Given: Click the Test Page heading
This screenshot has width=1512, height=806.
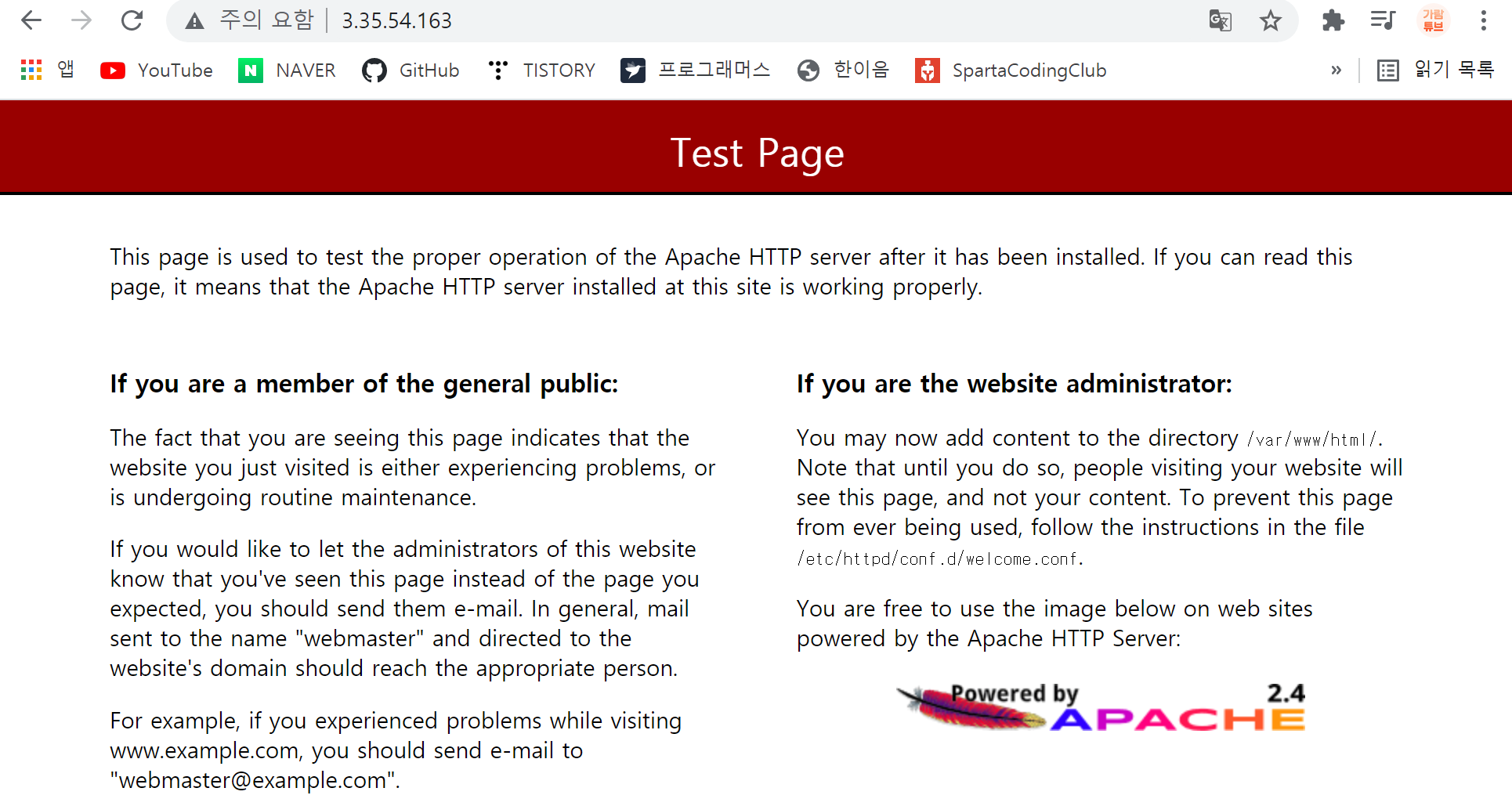Looking at the screenshot, I should coord(758,154).
